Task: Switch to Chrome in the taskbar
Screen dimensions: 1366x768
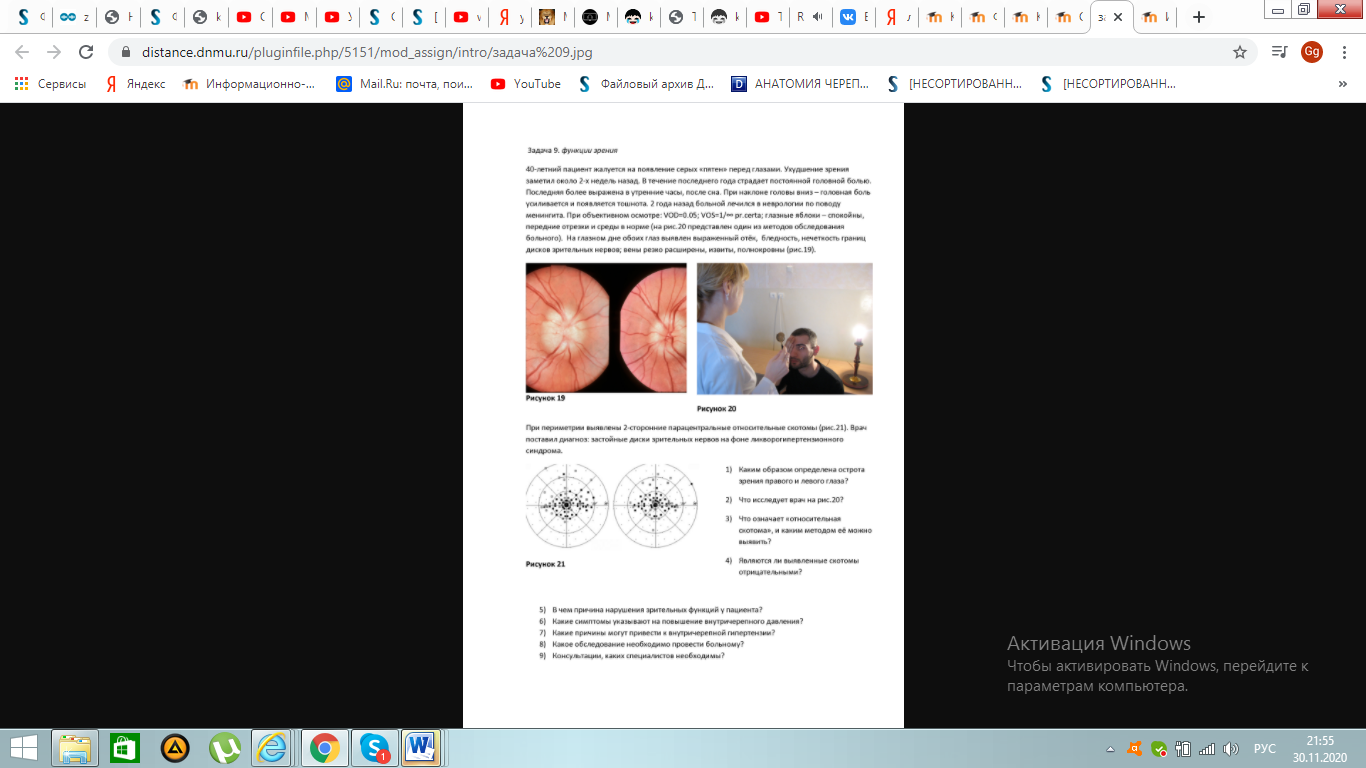Action: [323, 748]
